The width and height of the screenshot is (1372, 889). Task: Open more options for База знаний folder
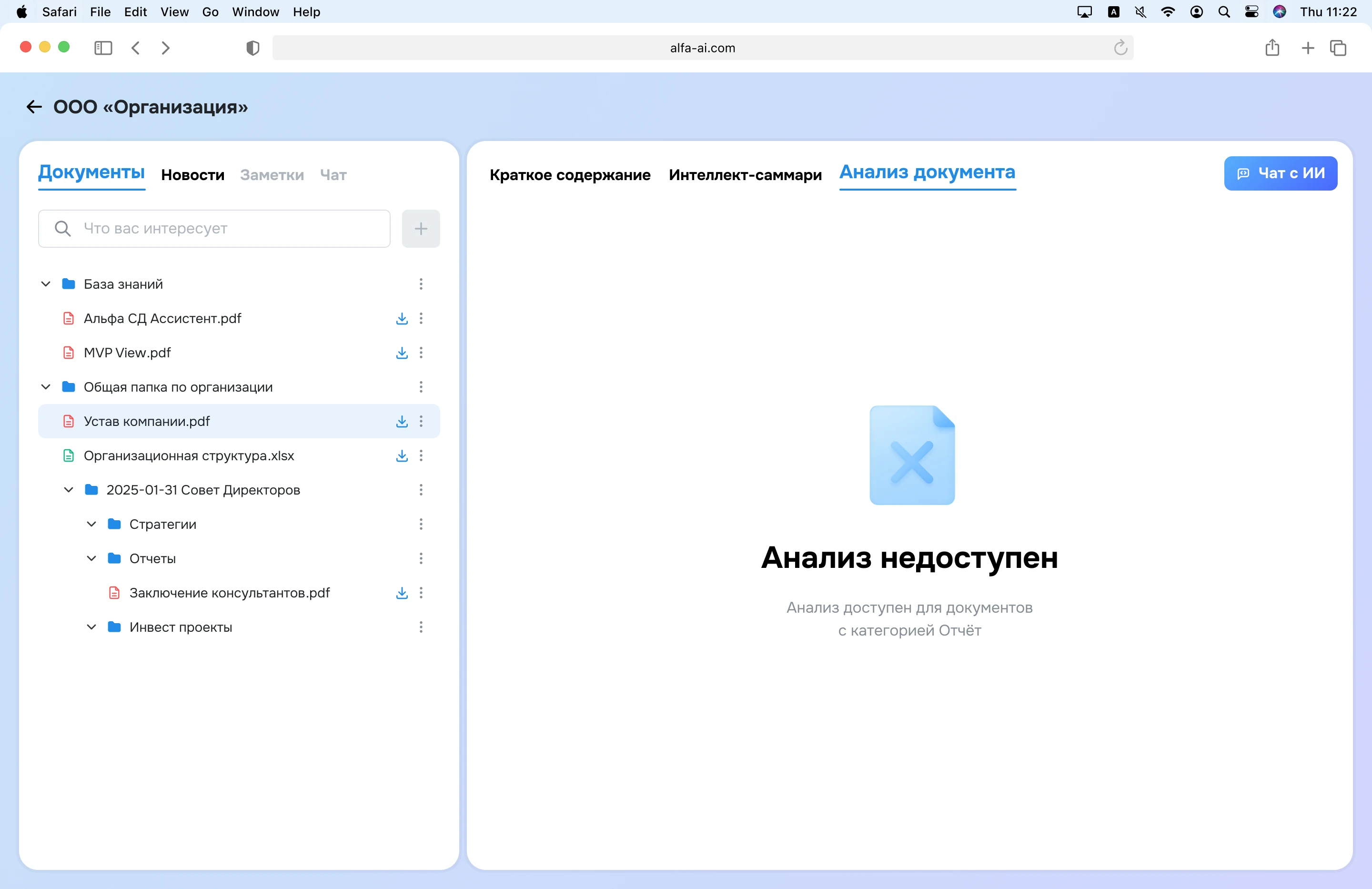(x=421, y=284)
